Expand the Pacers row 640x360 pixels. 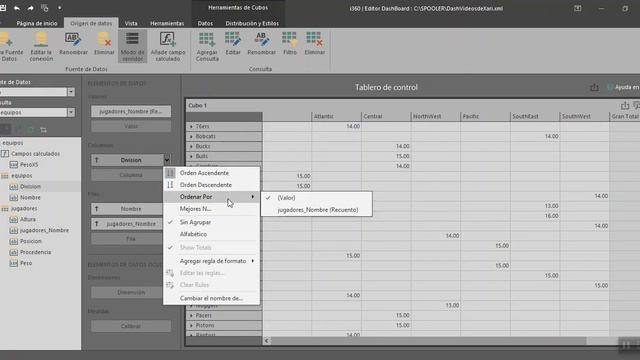click(191, 316)
